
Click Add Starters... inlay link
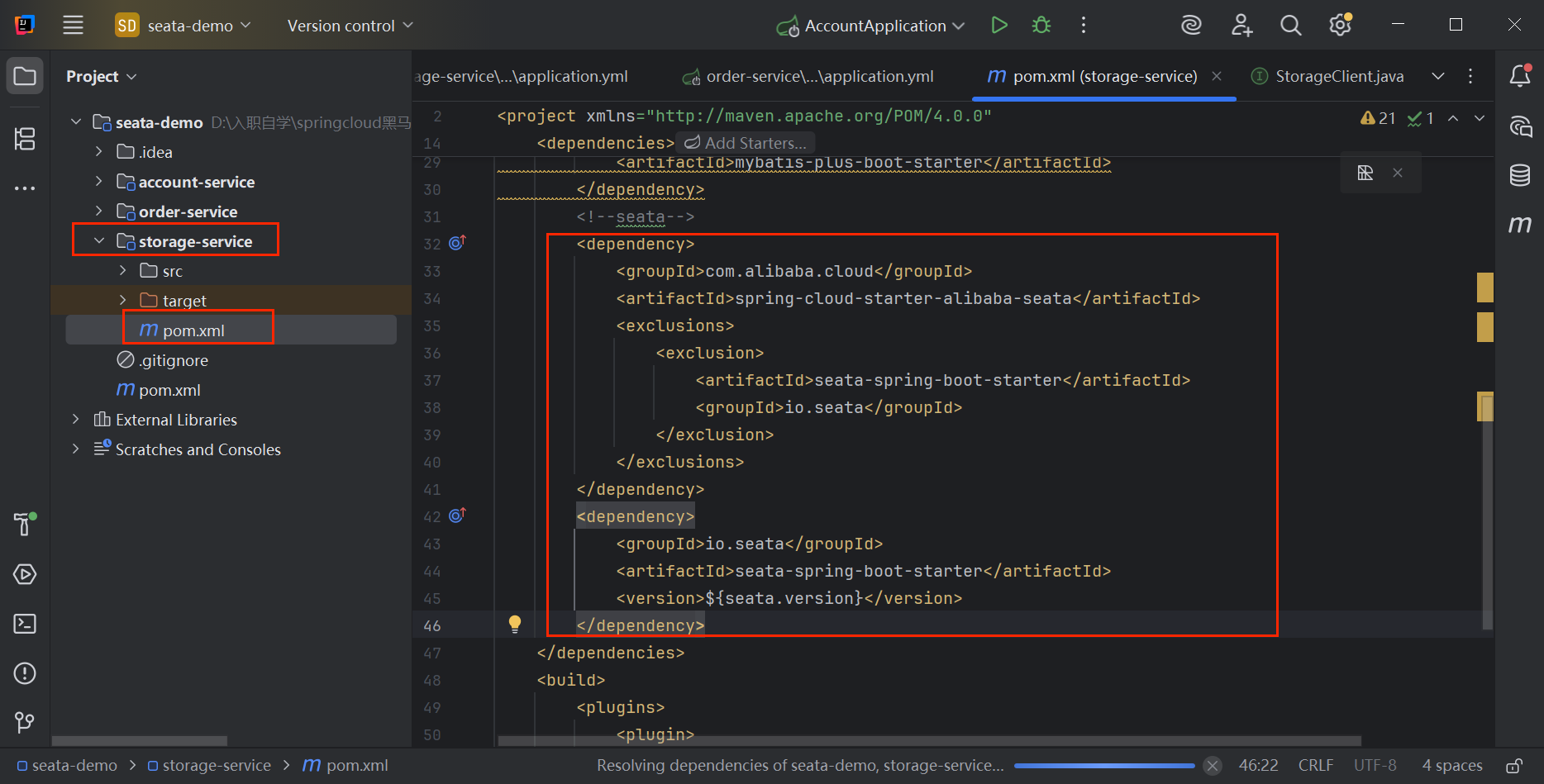(746, 143)
